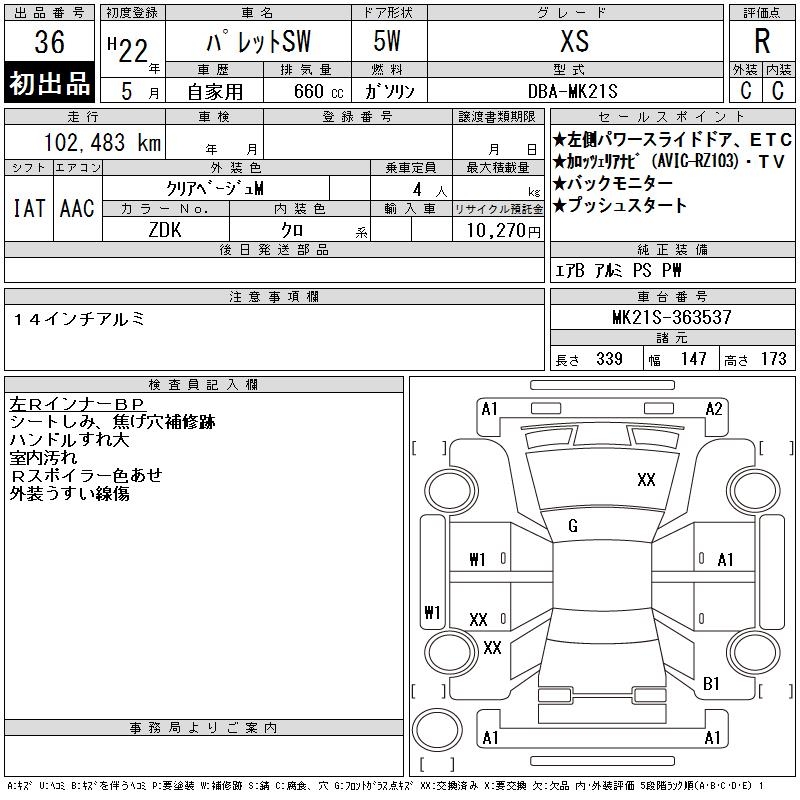Click the overall evaluation score R
The height and width of the screenshot is (800, 800).
pyautogui.click(x=762, y=41)
